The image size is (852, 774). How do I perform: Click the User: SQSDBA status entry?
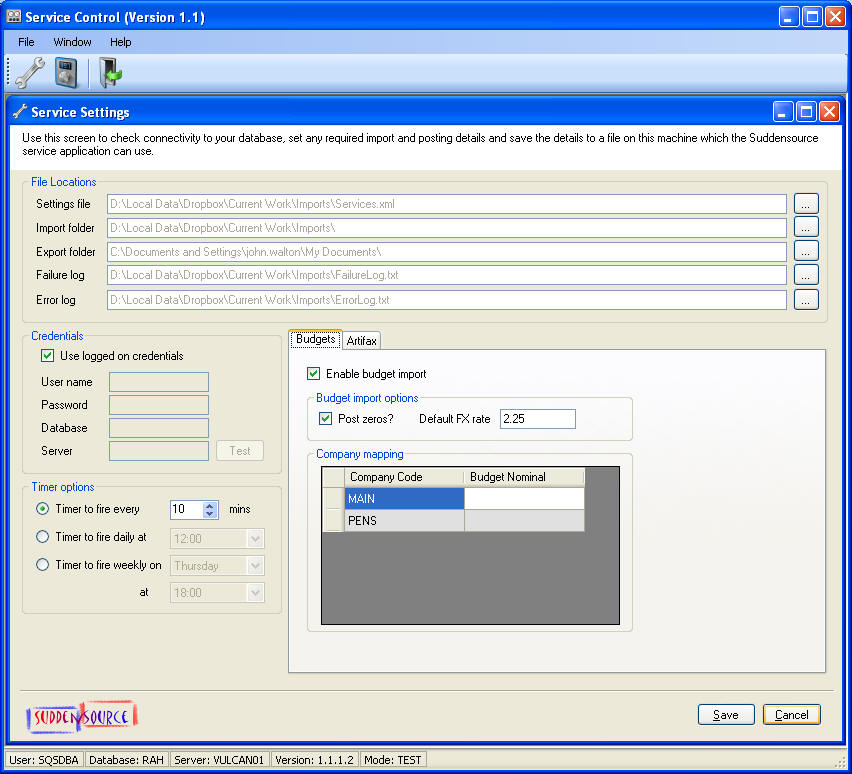pyautogui.click(x=44, y=760)
